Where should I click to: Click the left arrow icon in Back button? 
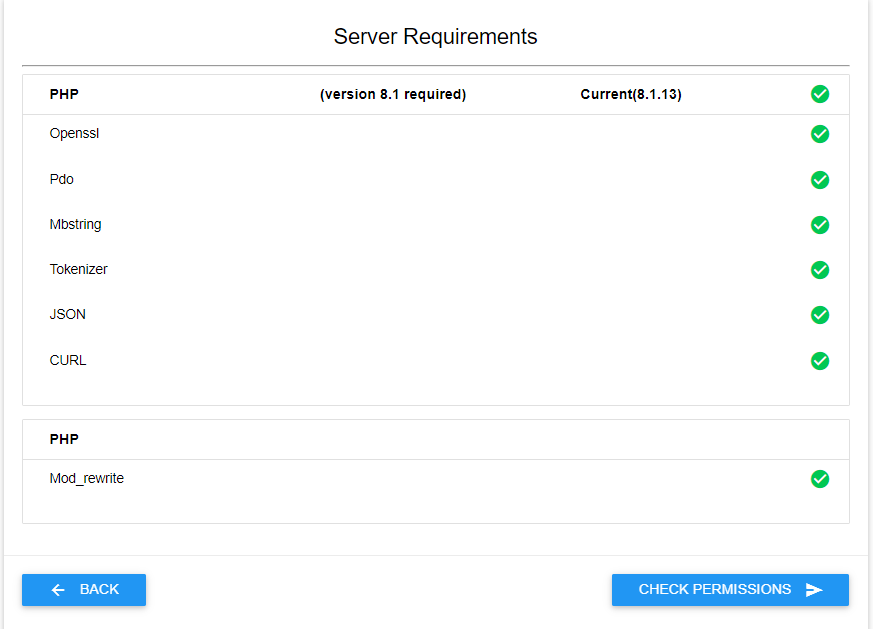click(58, 590)
